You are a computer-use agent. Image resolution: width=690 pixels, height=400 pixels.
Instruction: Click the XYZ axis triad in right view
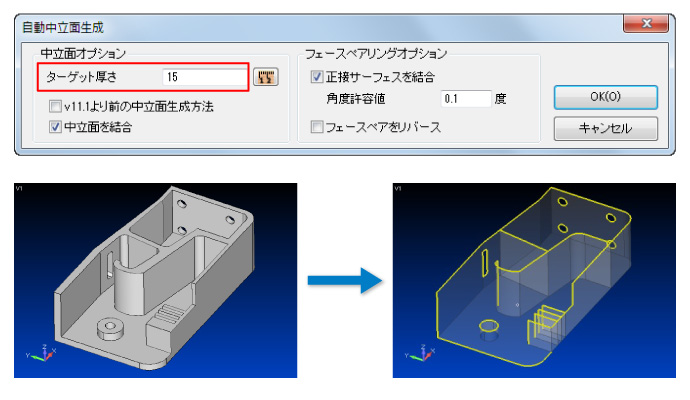[x=419, y=352]
